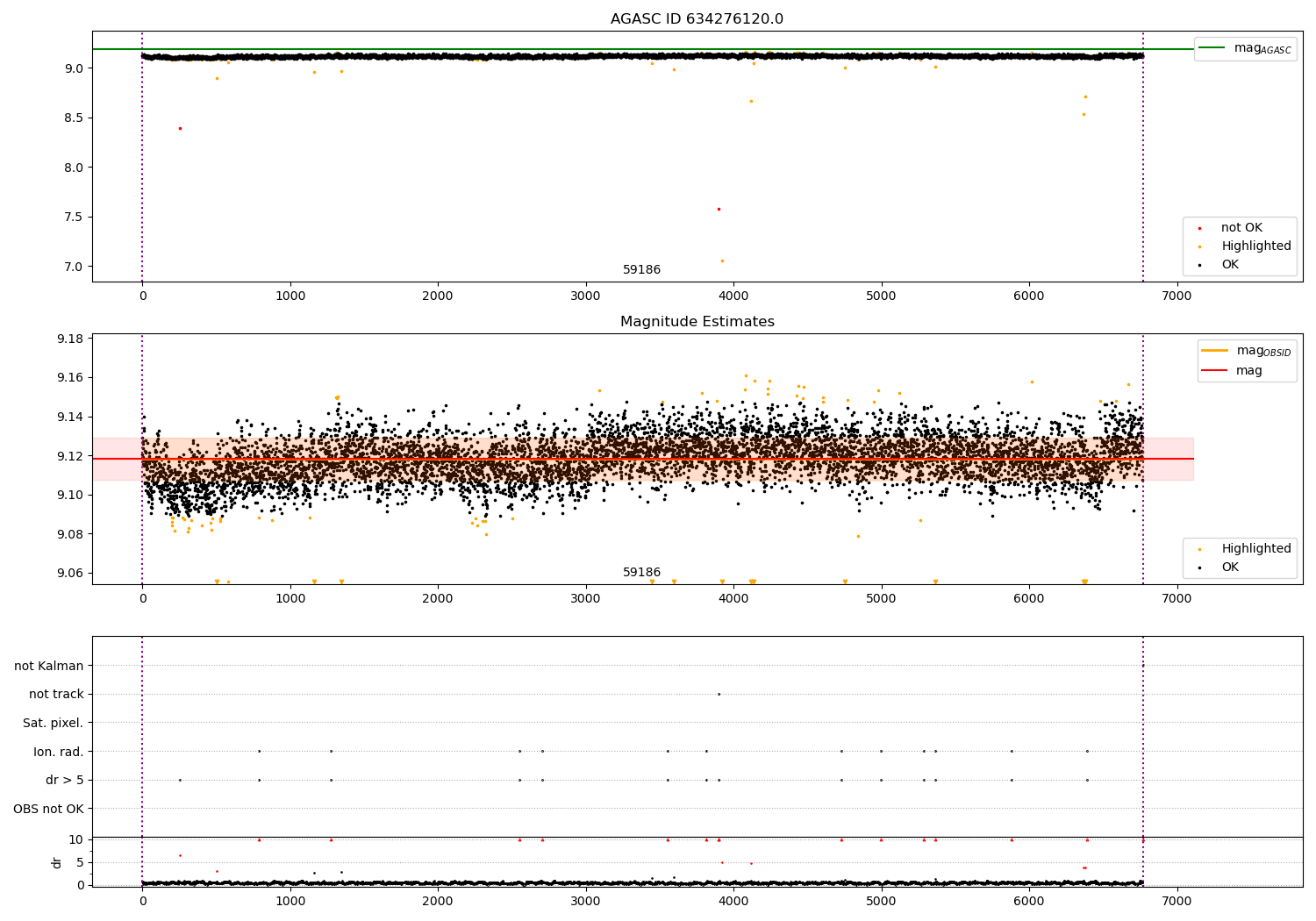Click the 'AGASC ID 634276120.0' figure title

(x=697, y=19)
